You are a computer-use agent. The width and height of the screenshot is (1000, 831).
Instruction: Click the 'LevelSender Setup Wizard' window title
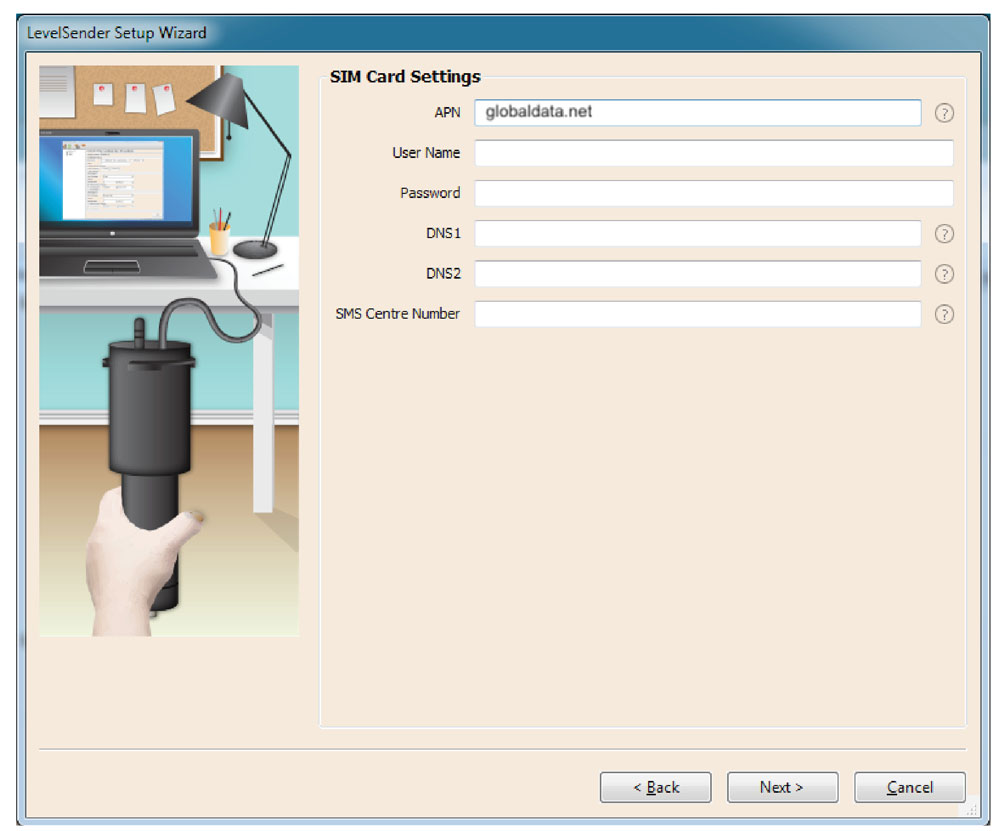[x=117, y=33]
